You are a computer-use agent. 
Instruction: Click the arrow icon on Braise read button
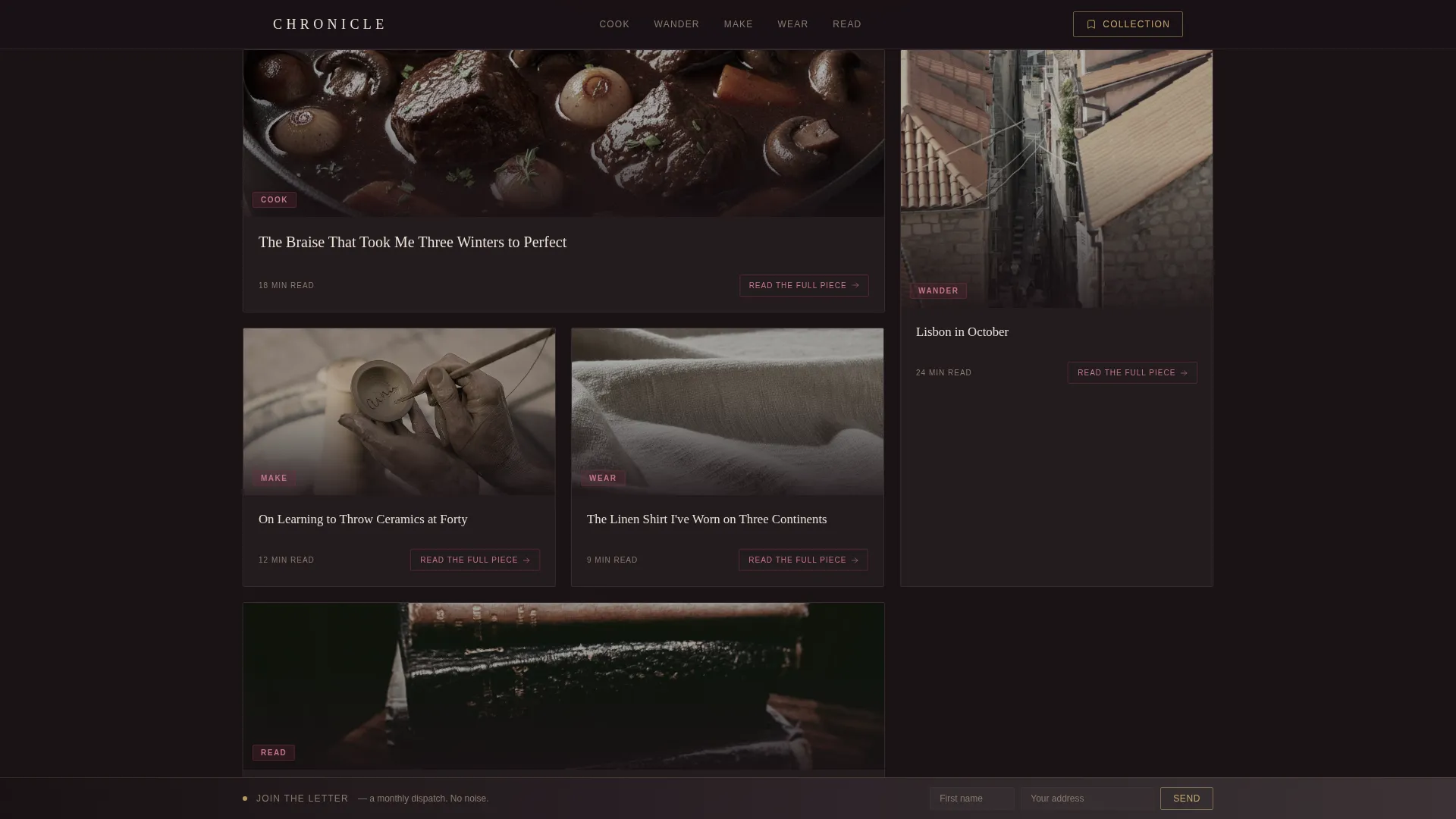pos(855,286)
